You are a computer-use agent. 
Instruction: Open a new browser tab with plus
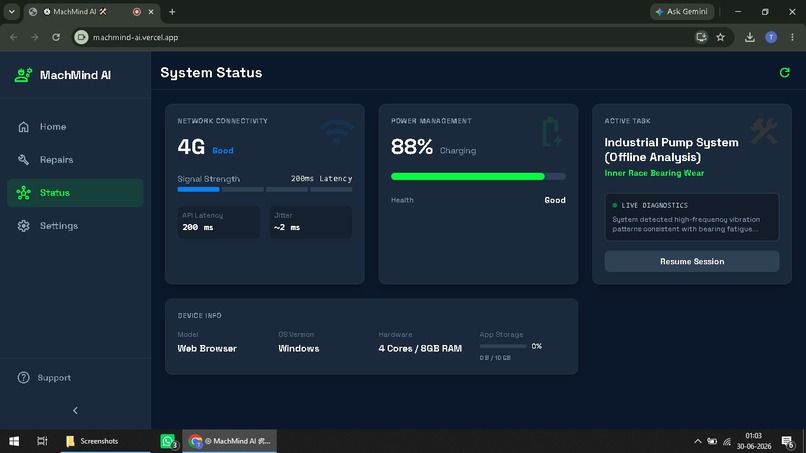[172, 11]
